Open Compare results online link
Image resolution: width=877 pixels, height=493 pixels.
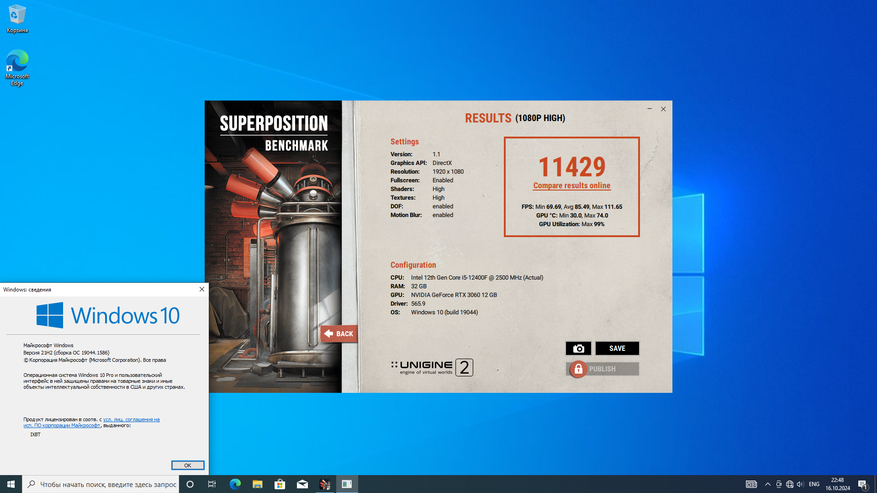[572, 185]
